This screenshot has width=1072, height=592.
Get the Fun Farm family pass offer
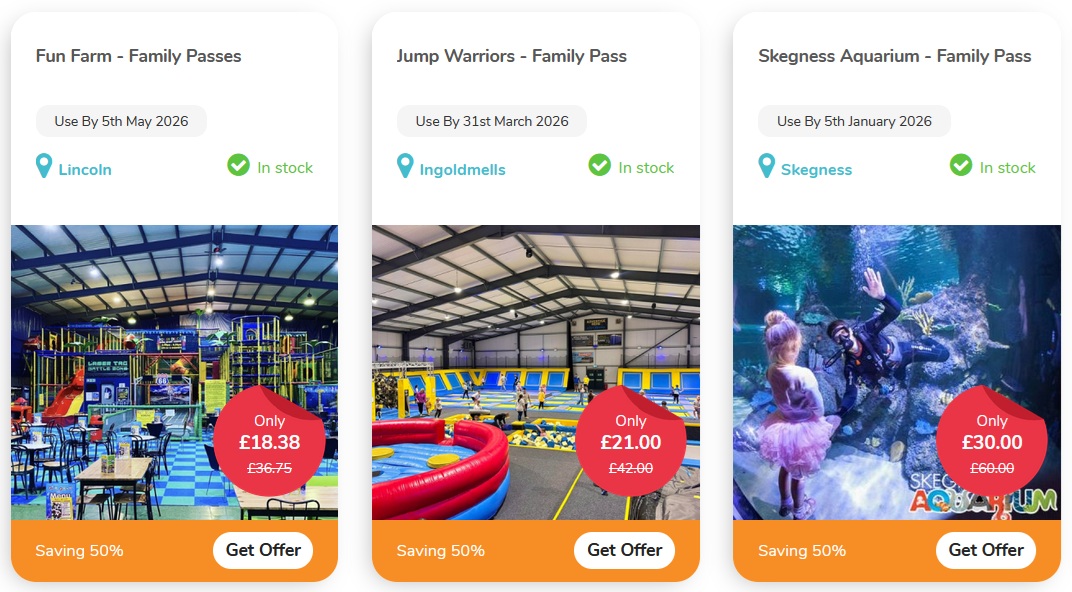point(263,550)
